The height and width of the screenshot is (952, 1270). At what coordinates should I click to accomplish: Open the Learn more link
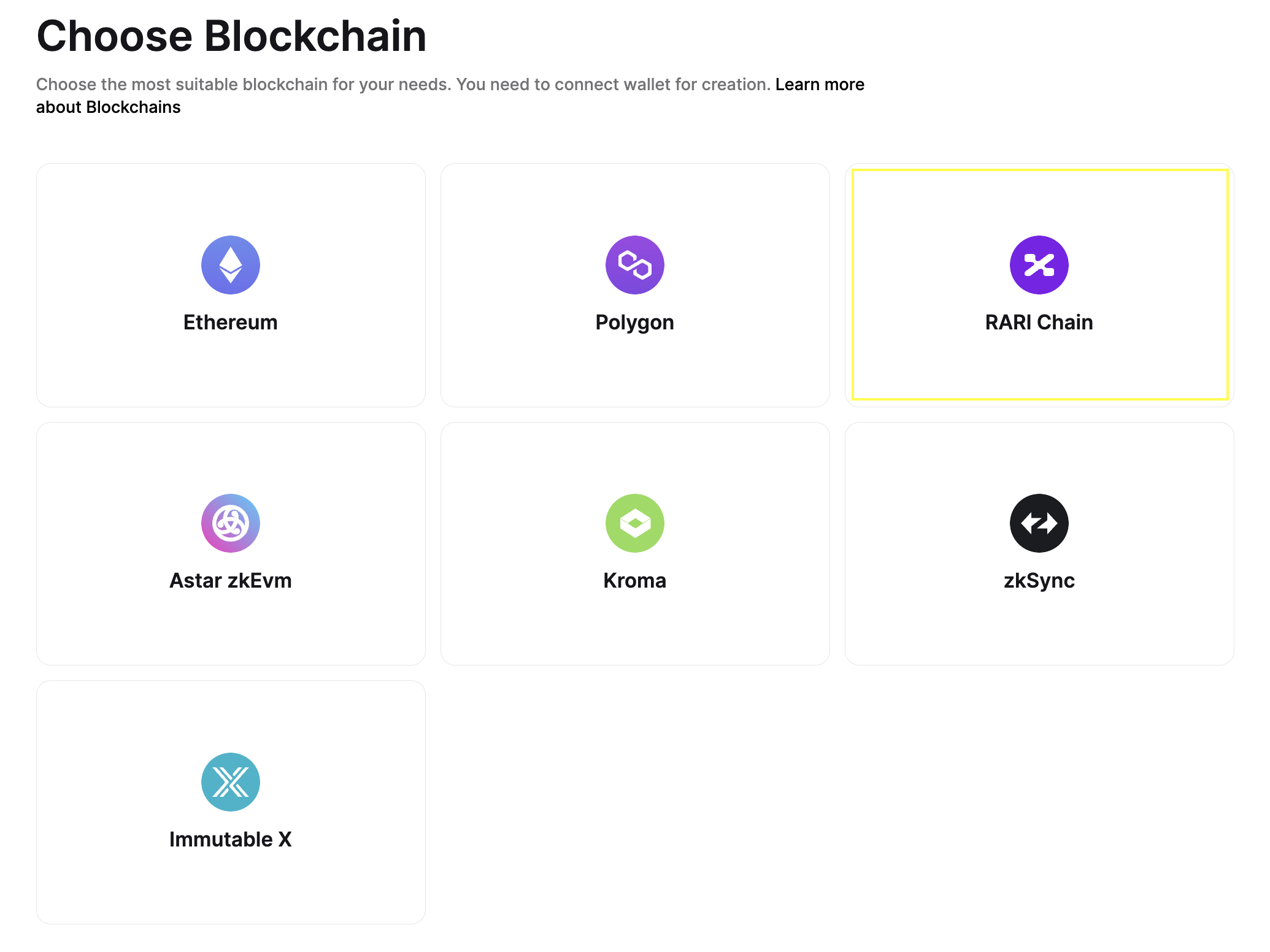[820, 84]
